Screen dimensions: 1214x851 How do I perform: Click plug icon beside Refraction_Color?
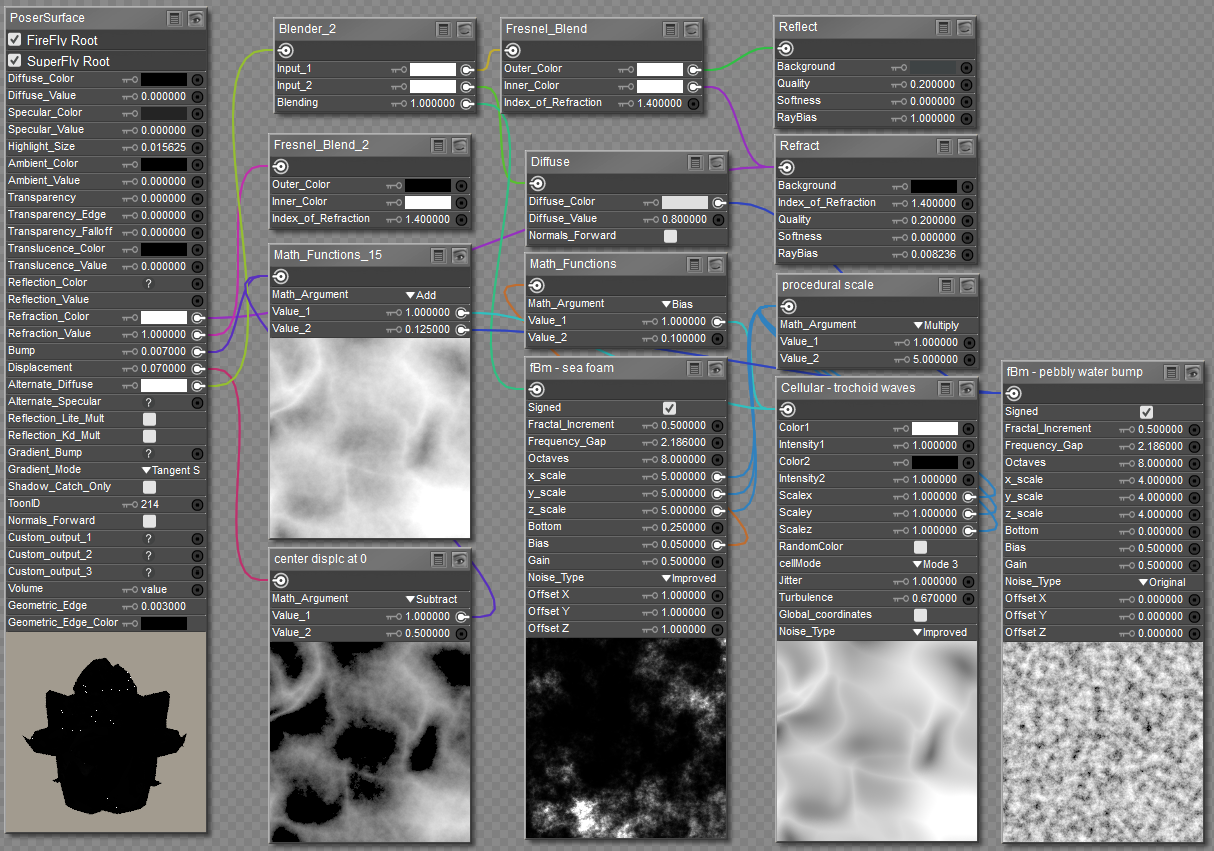point(197,317)
